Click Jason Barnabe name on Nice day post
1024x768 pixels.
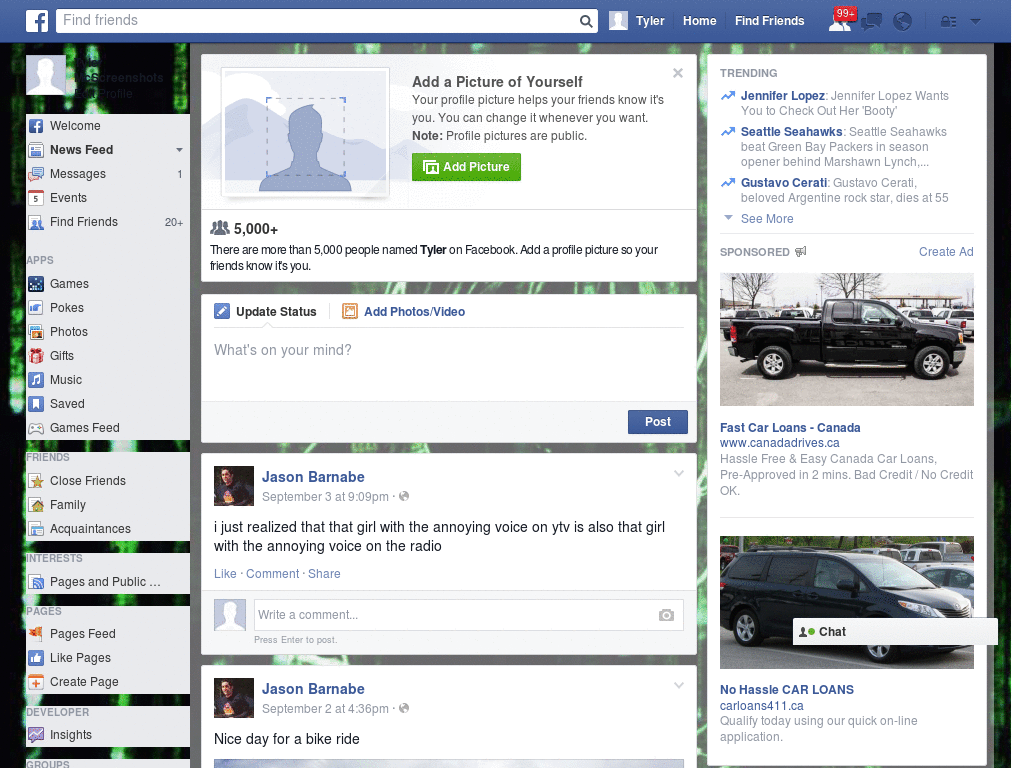313,689
